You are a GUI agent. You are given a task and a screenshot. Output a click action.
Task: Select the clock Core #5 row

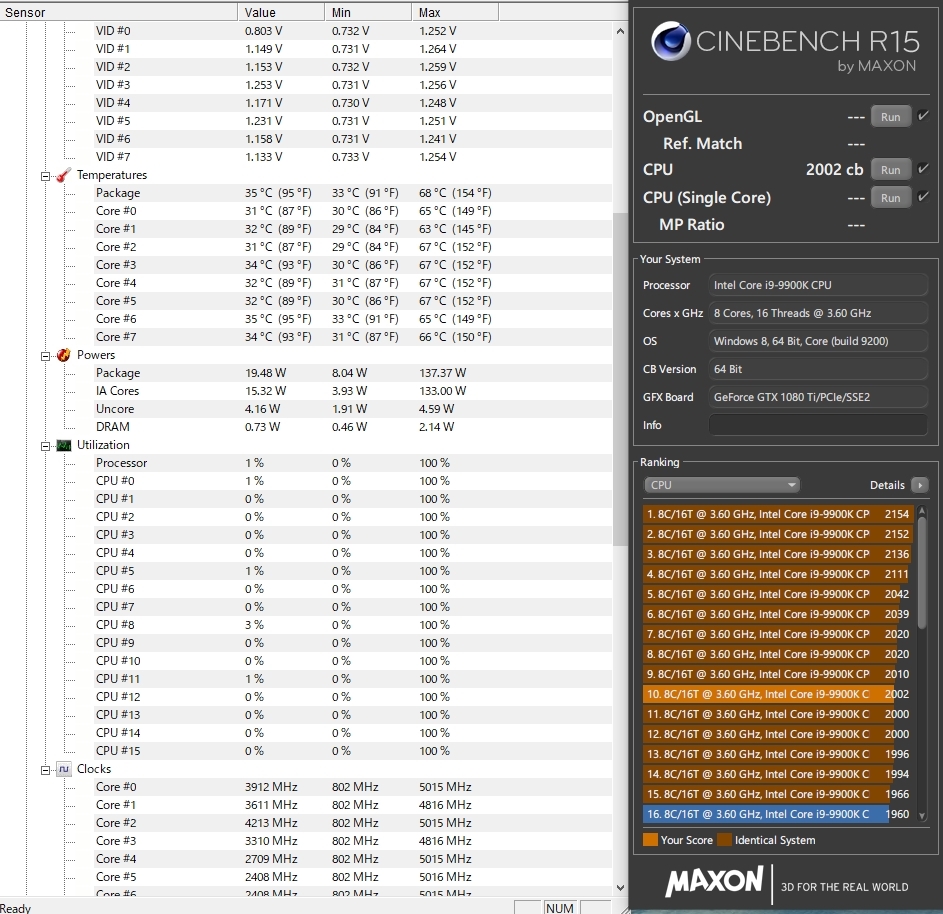pos(352,877)
